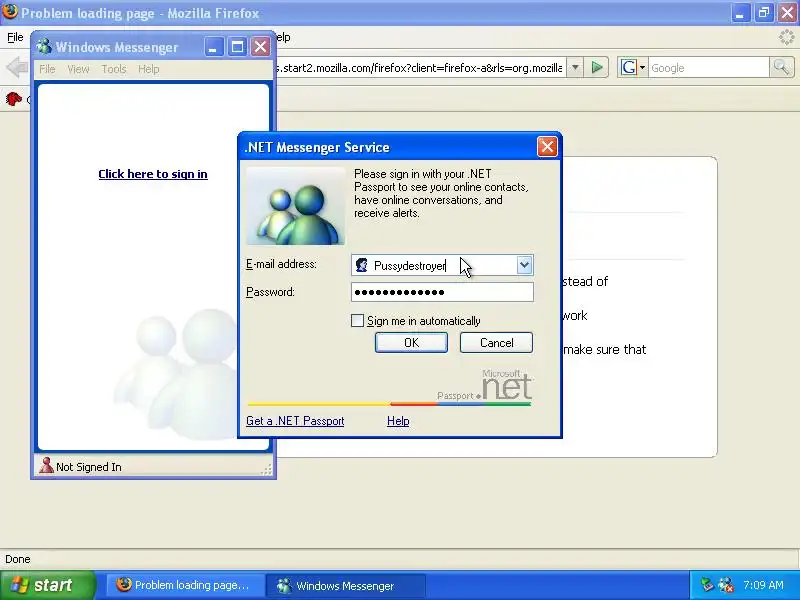Close the .NET Messenger Service dialog
The height and width of the screenshot is (600, 800).
point(547,147)
